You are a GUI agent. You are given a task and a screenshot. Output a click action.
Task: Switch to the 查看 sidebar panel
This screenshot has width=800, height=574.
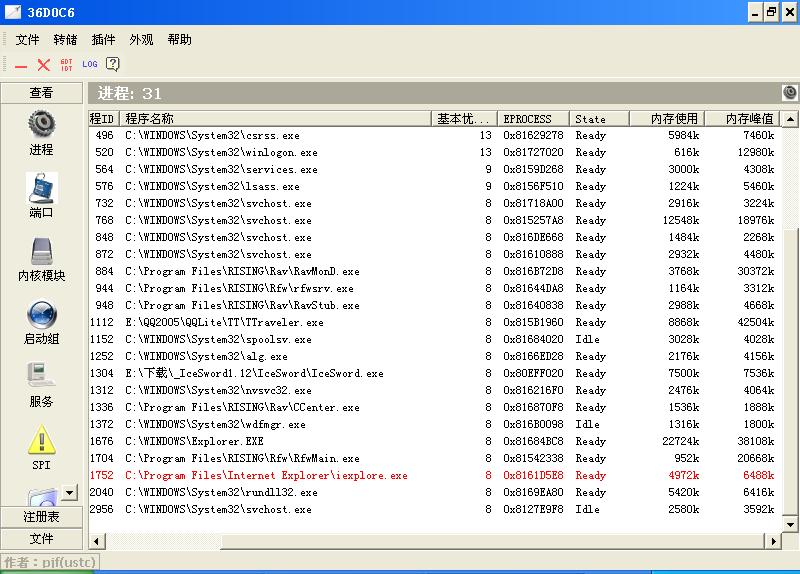tap(41, 93)
